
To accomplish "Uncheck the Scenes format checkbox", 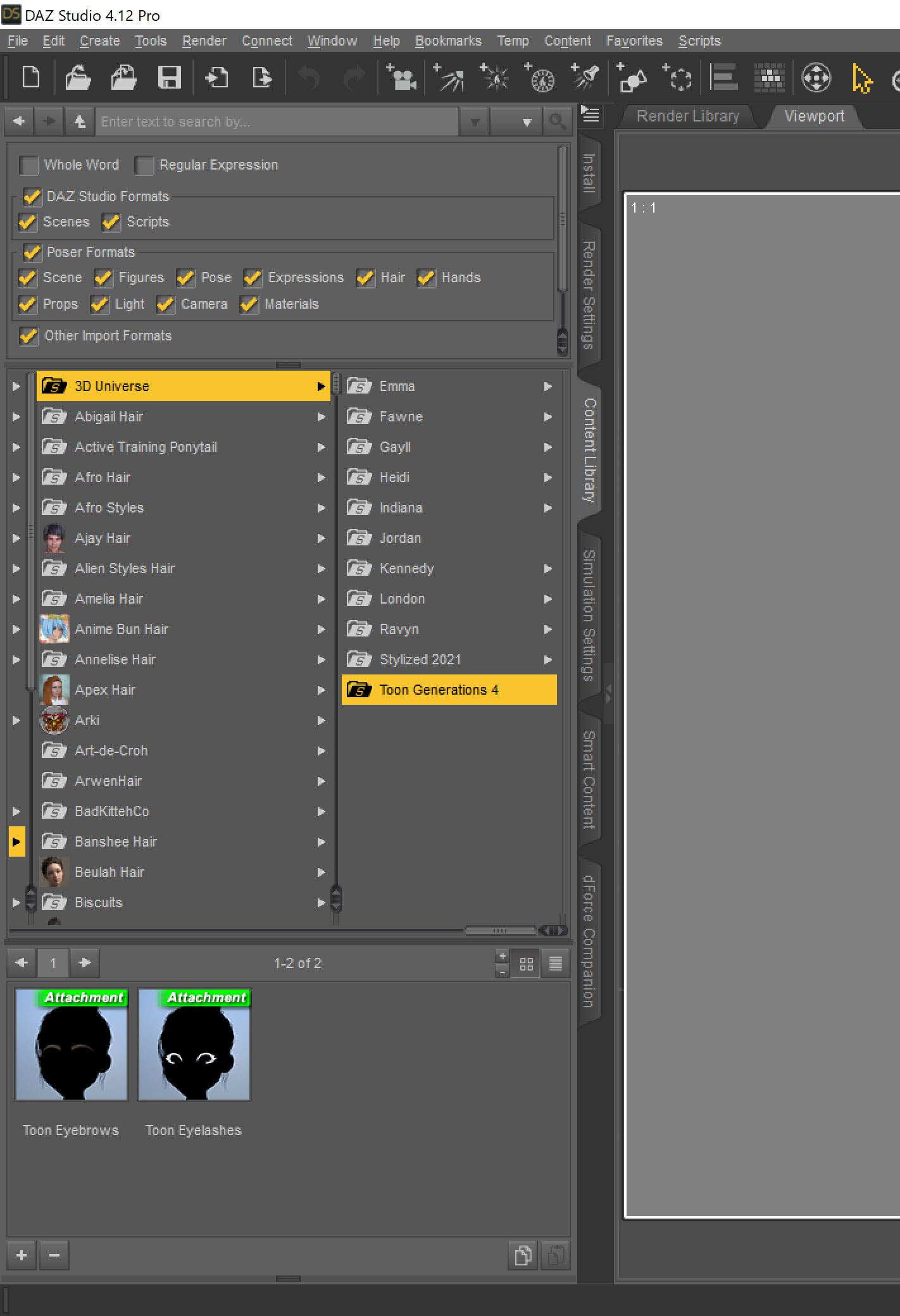I will tap(28, 222).
